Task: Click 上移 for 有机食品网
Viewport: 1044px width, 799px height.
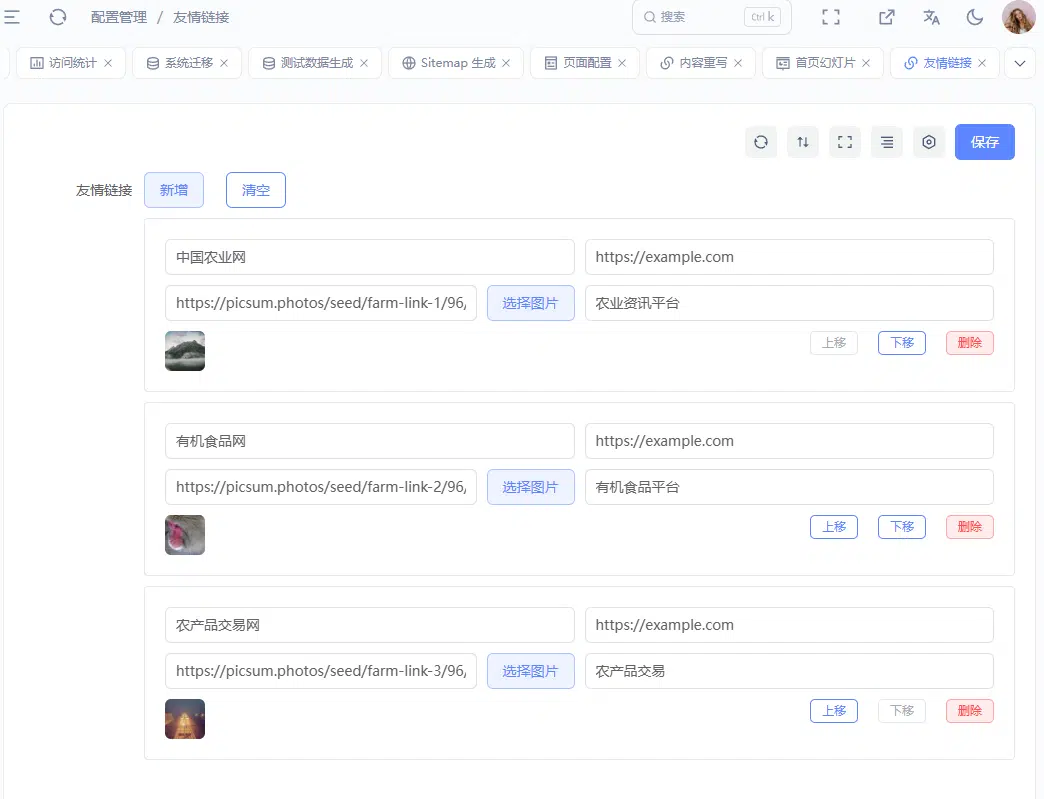Action: click(x=834, y=527)
